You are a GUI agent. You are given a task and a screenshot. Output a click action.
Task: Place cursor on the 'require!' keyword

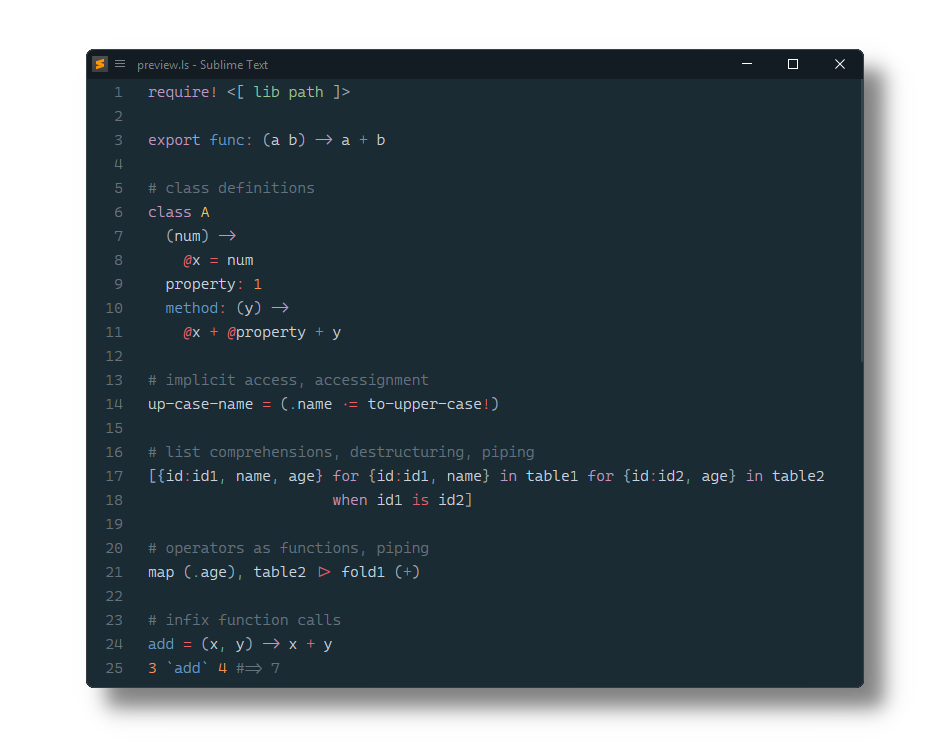[182, 92]
